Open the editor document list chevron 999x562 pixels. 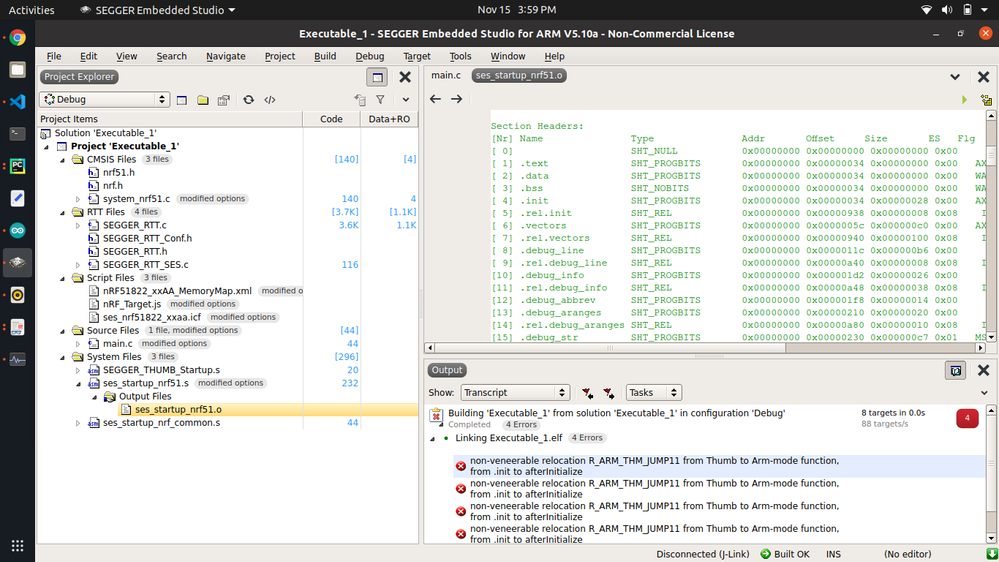pos(954,77)
